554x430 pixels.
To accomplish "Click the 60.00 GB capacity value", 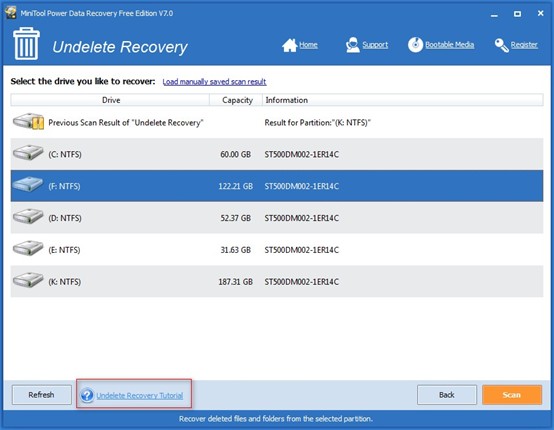I will (236, 154).
